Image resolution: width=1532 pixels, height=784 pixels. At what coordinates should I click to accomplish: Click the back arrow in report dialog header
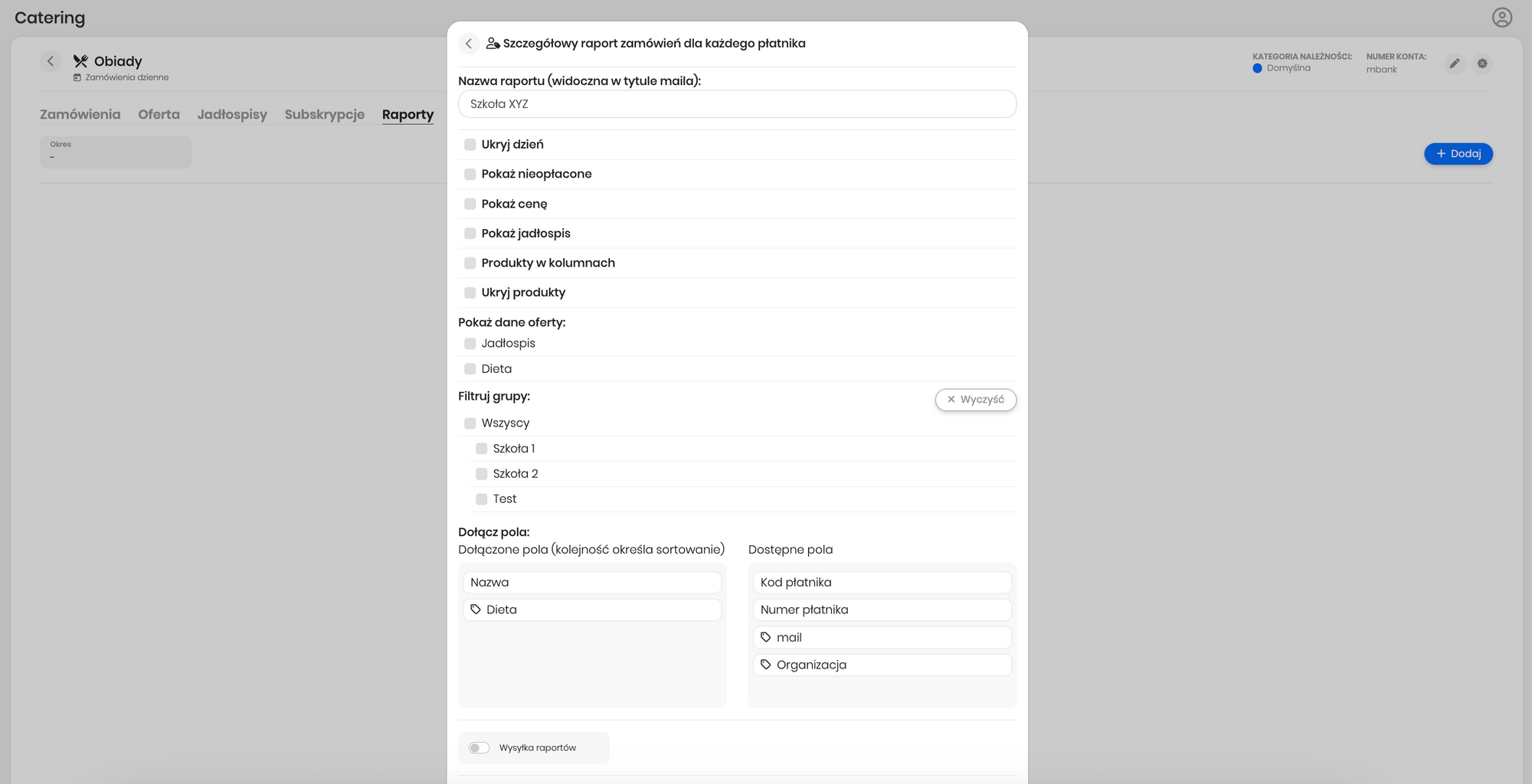click(x=469, y=44)
